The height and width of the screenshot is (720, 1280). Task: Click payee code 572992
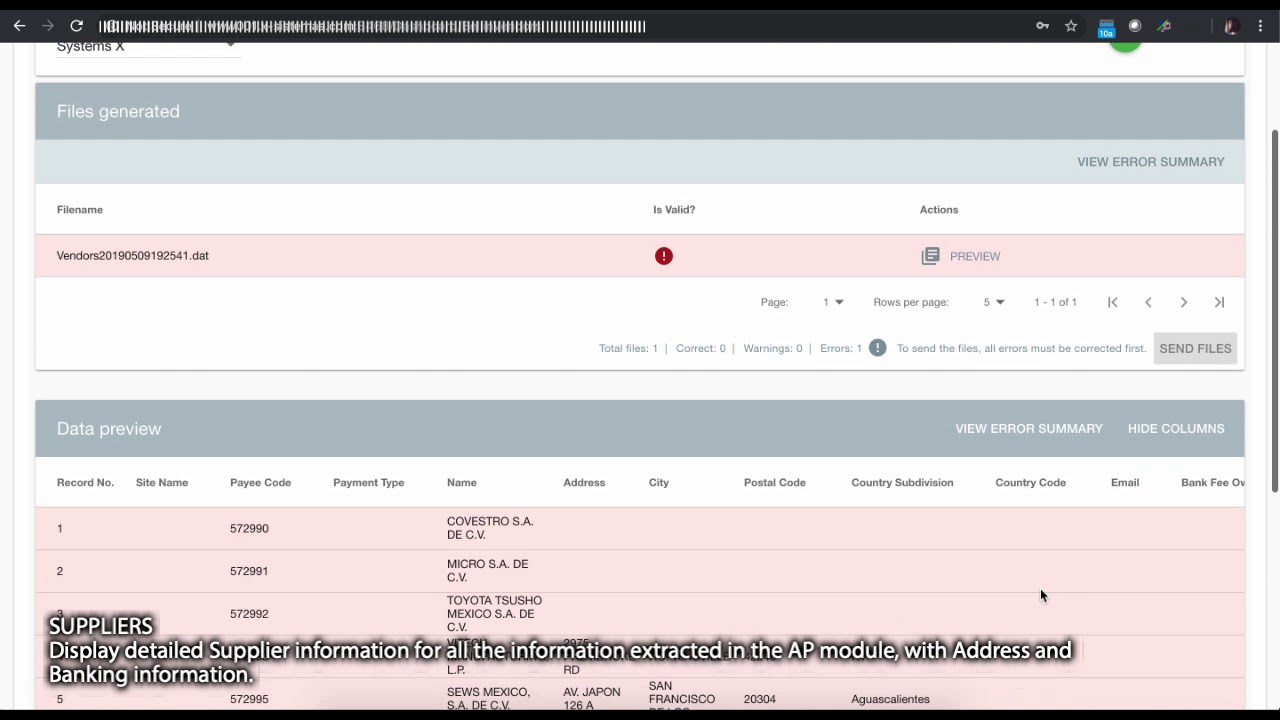coord(249,614)
